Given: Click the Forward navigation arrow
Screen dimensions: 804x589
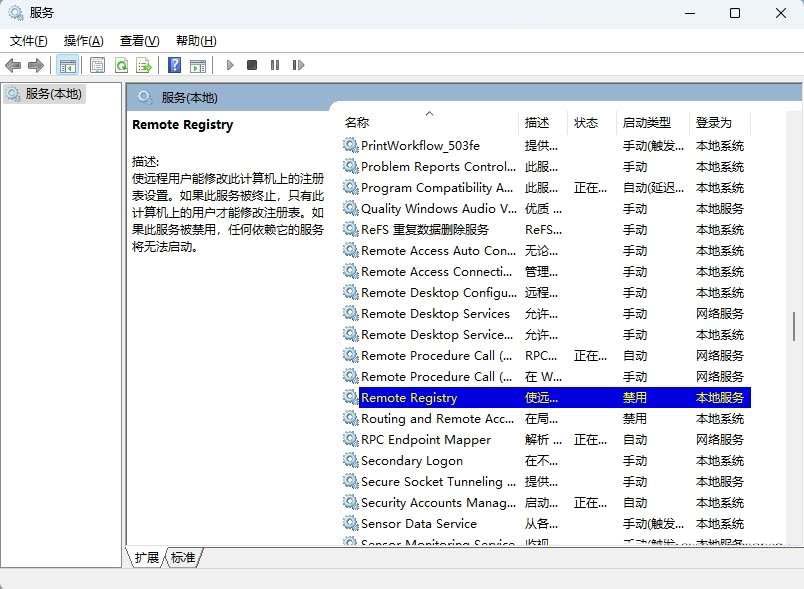Looking at the screenshot, I should pos(35,65).
